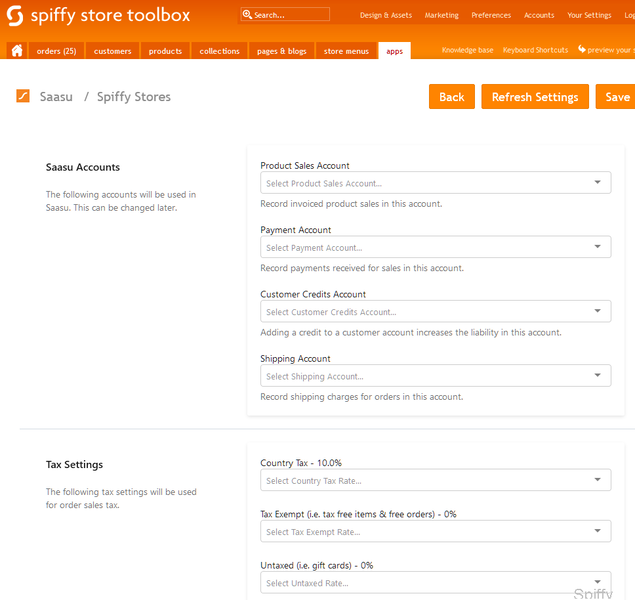Screen dimensions: 635x600
Task: Click the Refresh Settings button
Action: [535, 97]
